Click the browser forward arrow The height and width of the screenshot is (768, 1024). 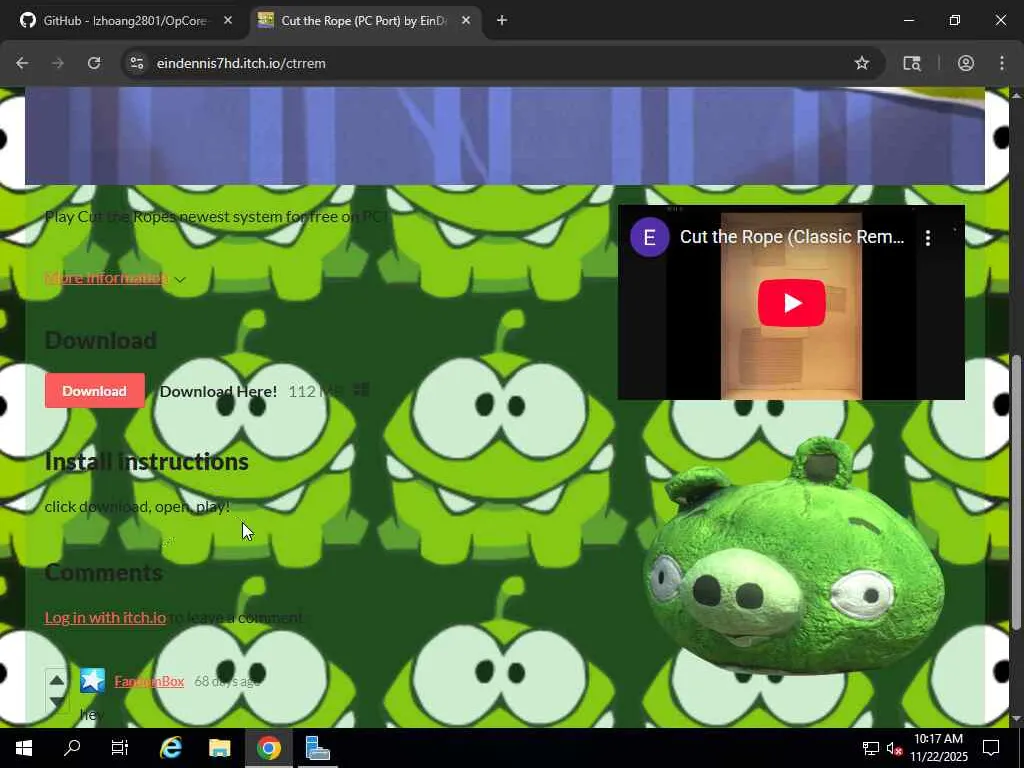57,63
